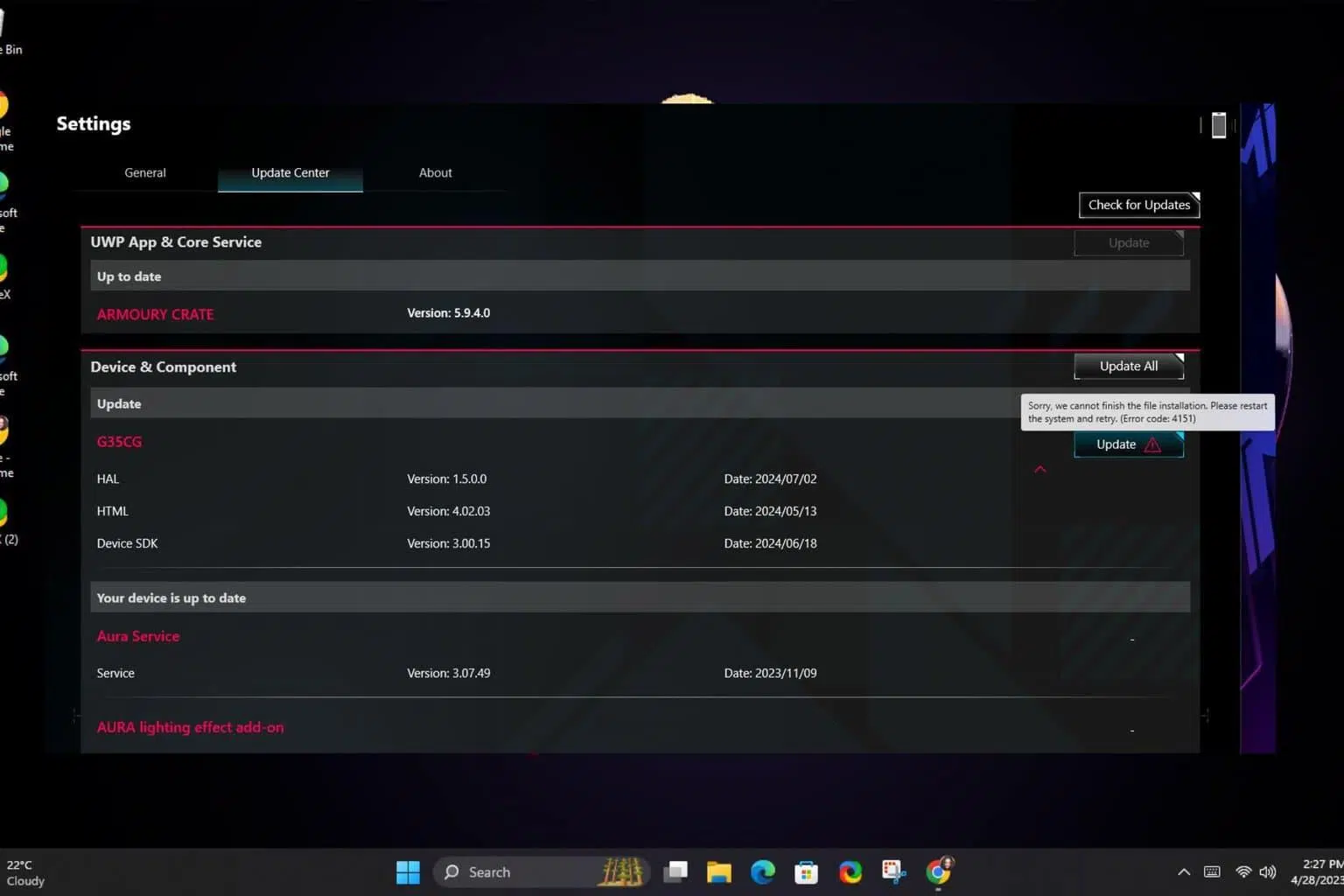Open File Explorer from the taskbar
This screenshot has width=1344, height=896.
click(718, 871)
